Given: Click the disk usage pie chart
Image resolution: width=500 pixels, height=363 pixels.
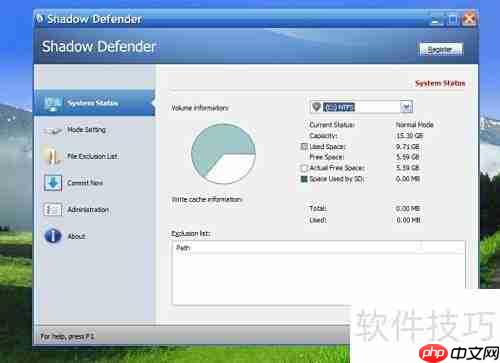Looking at the screenshot, I should pos(223,154).
